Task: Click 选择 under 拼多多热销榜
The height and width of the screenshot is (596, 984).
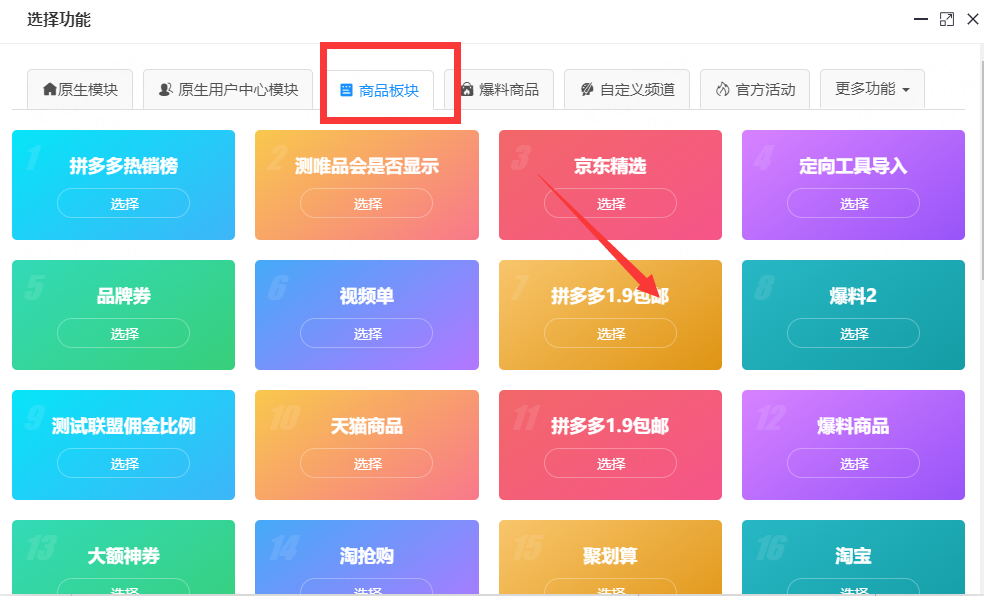Action: click(x=124, y=203)
